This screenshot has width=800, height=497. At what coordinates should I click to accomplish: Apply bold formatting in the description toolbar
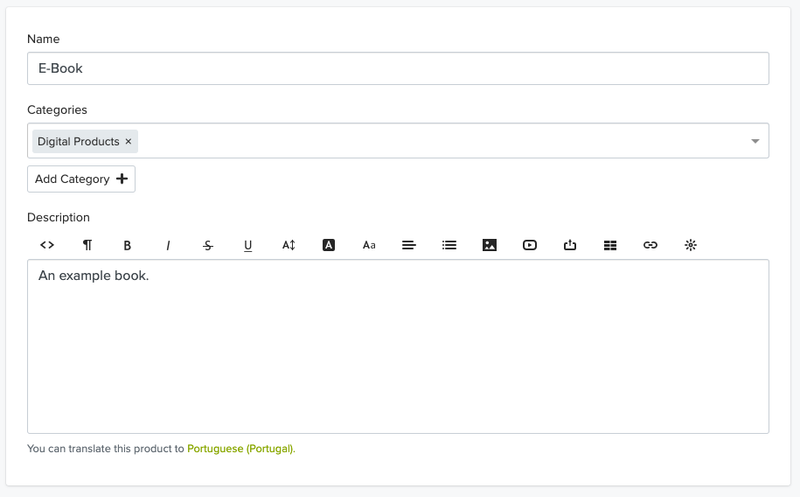(128, 245)
